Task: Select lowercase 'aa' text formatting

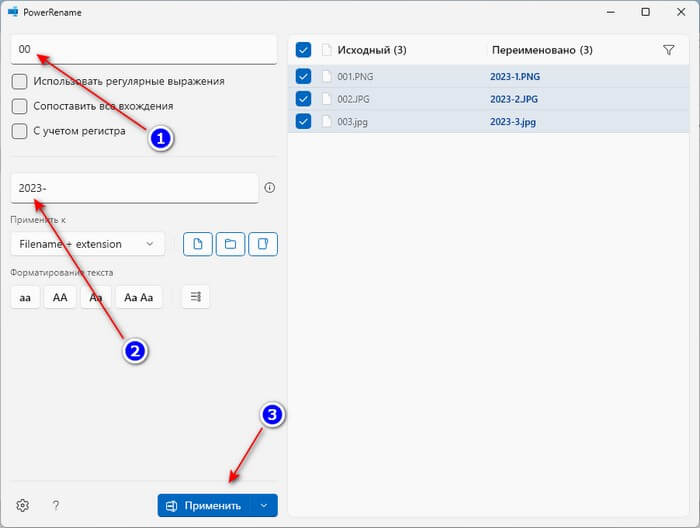Action: point(25,297)
